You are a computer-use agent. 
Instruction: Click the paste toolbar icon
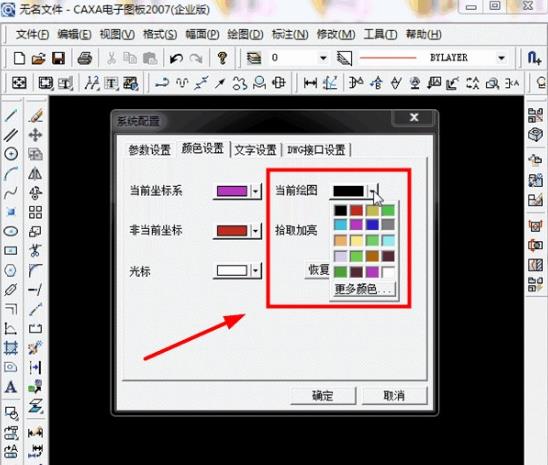coord(150,58)
